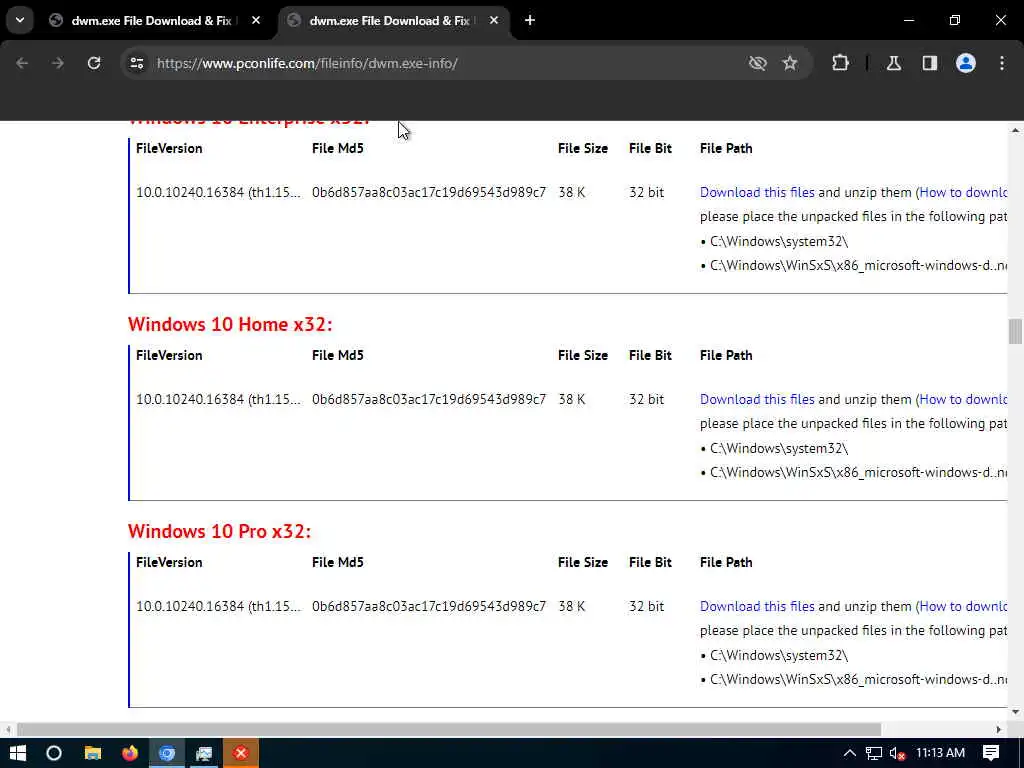Select the MD5 hash in Enterprise x32 row
This screenshot has height=768, width=1024.
[x=428, y=193]
